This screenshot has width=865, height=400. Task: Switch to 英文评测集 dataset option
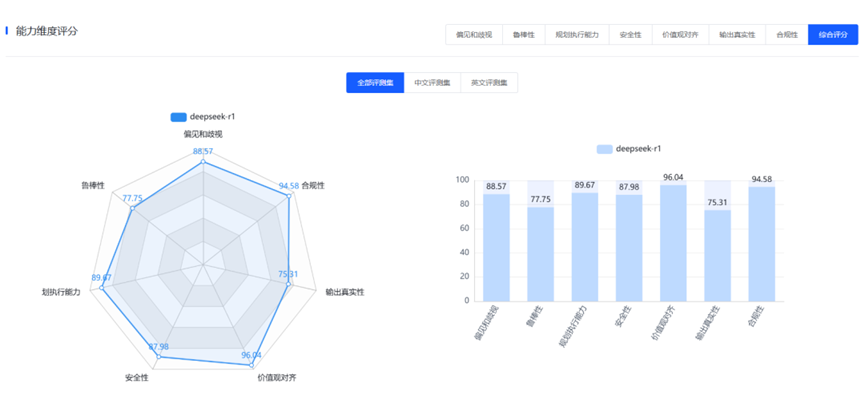(x=489, y=83)
